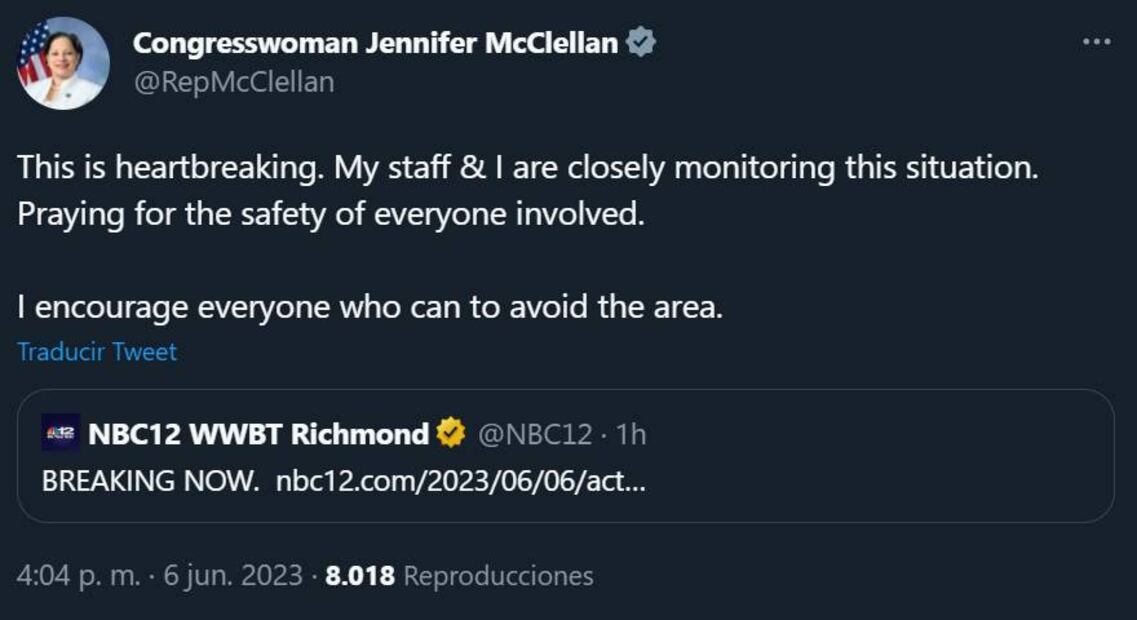The image size is (1137, 620).
Task: Click the 4:04 p. m. tweet time
Action: (x=78, y=576)
